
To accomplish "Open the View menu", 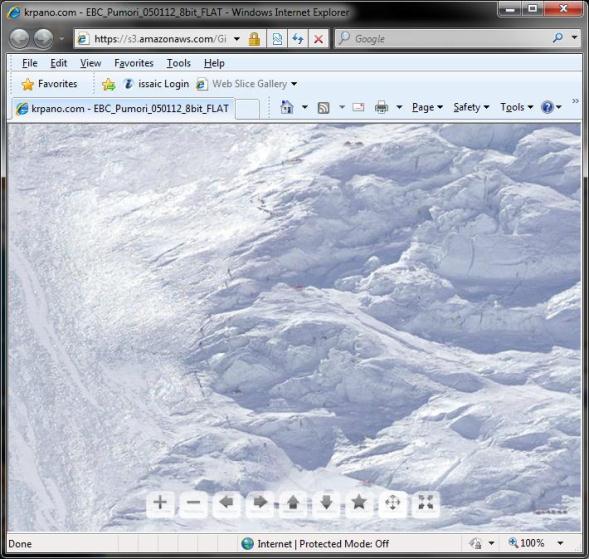I will click(91, 63).
